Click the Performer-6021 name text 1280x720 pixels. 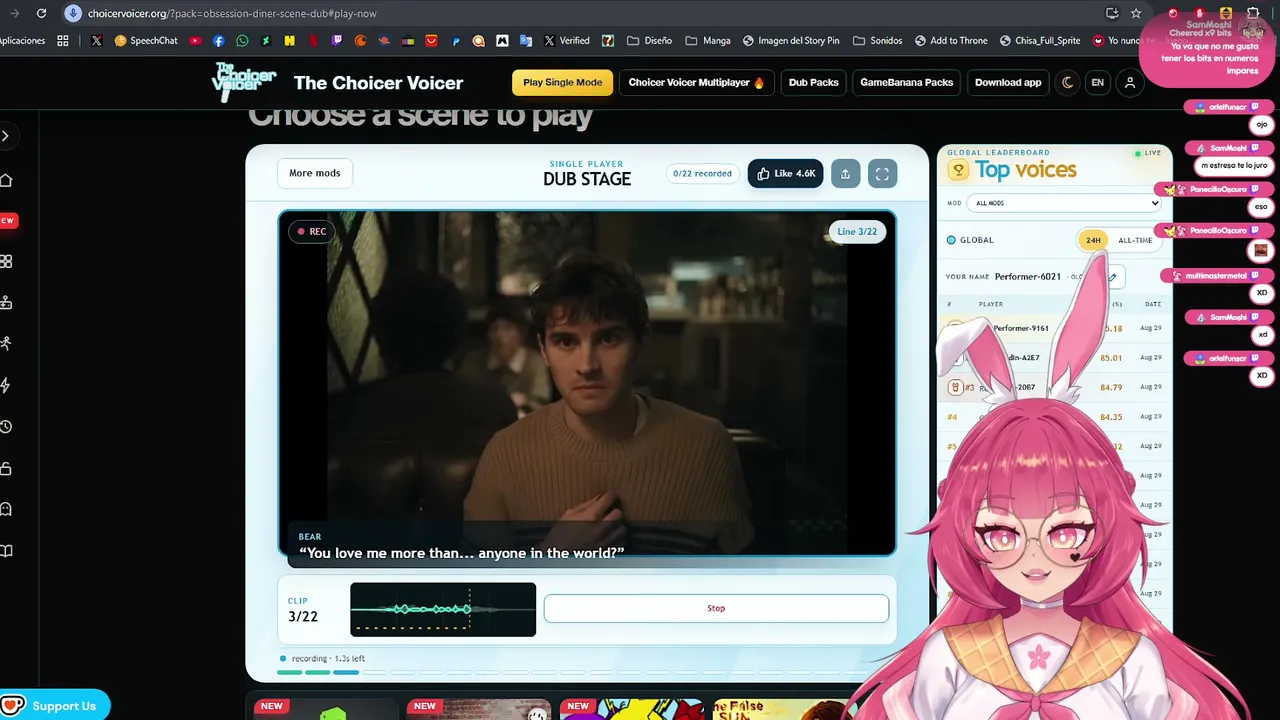[x=1027, y=276]
